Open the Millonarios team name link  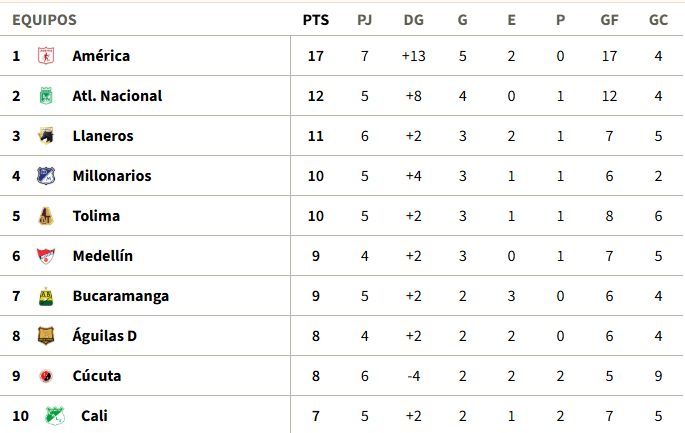coord(112,176)
